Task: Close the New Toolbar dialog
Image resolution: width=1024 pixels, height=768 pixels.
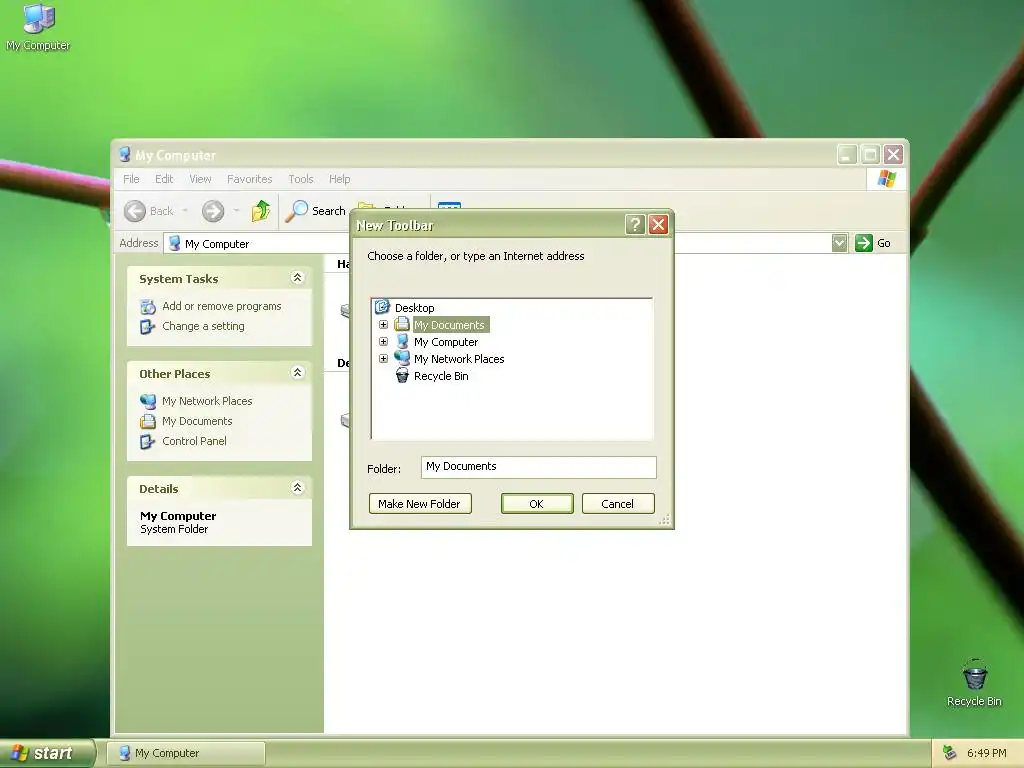Action: (658, 225)
